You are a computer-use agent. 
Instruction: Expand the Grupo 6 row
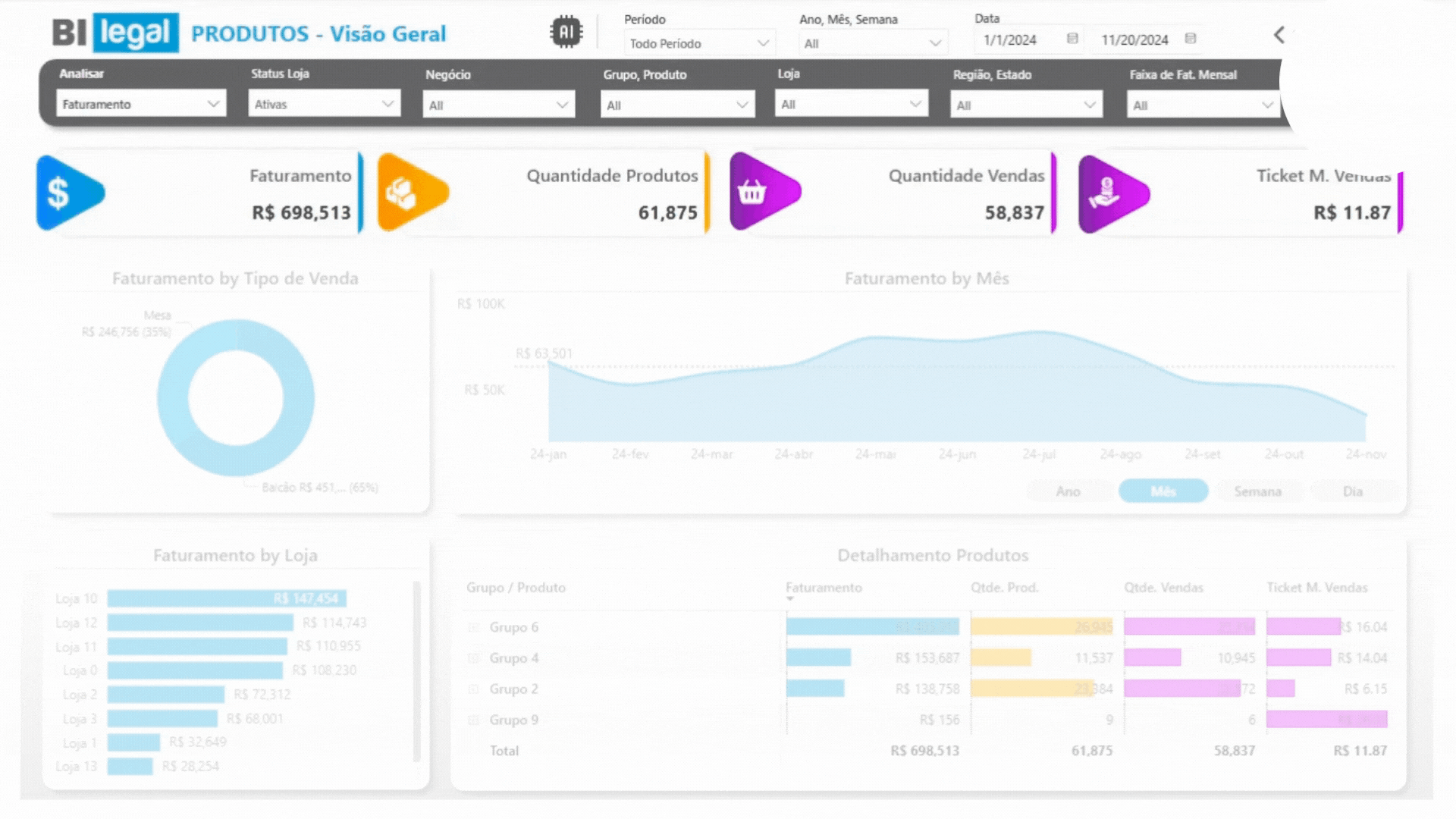pyautogui.click(x=474, y=627)
